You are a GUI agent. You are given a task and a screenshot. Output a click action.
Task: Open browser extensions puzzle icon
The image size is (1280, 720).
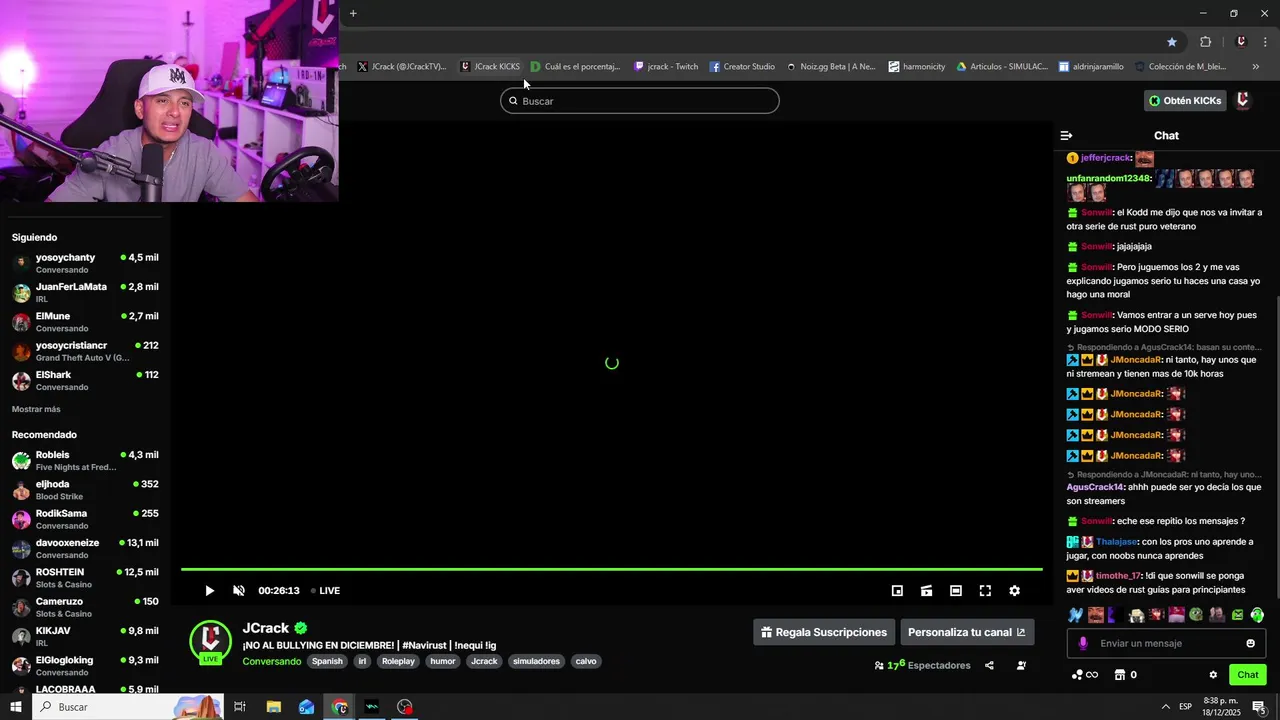1205,42
